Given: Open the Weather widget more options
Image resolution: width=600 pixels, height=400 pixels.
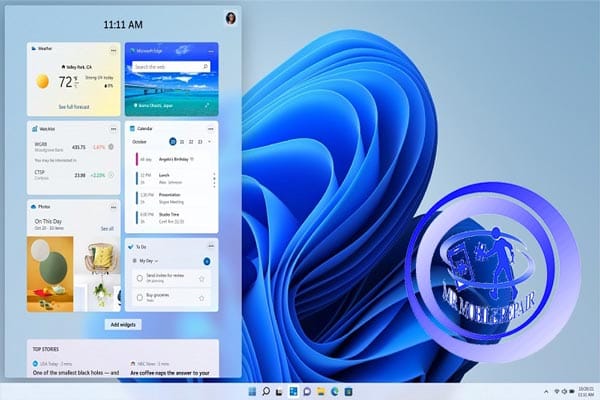Looking at the screenshot, I should coord(113,50).
